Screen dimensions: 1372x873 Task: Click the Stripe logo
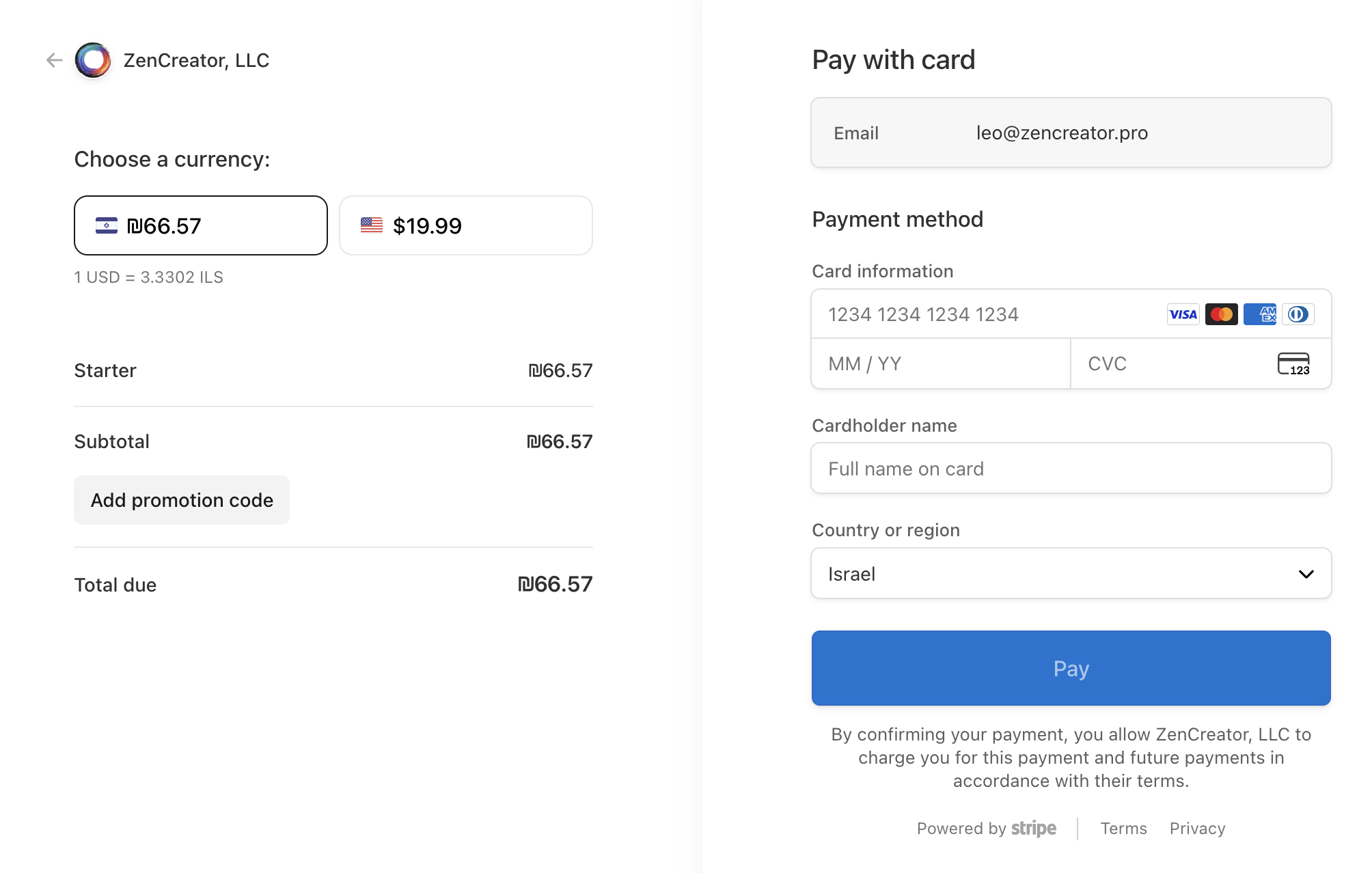click(x=1032, y=828)
